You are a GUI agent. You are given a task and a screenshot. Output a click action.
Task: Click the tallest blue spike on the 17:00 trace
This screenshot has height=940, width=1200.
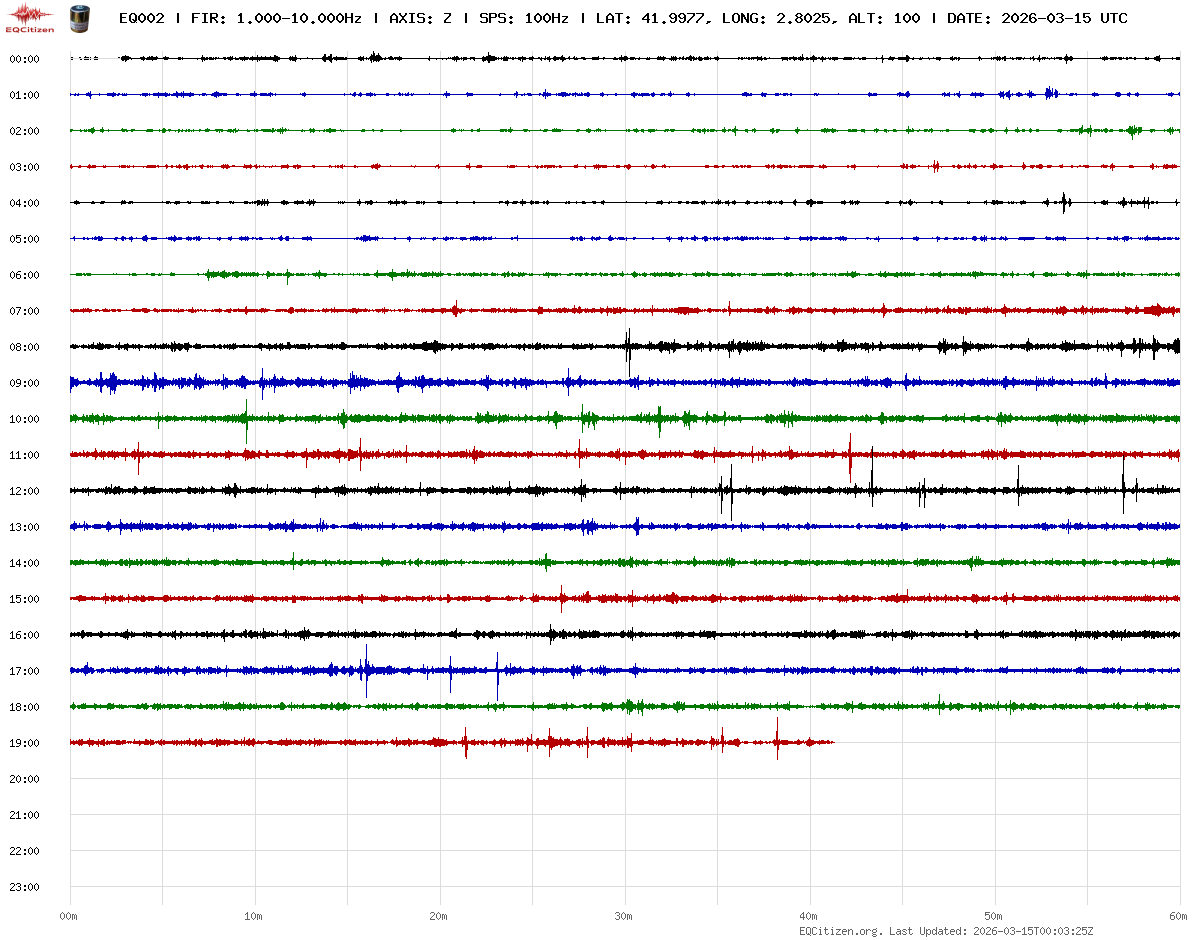coord(366,668)
